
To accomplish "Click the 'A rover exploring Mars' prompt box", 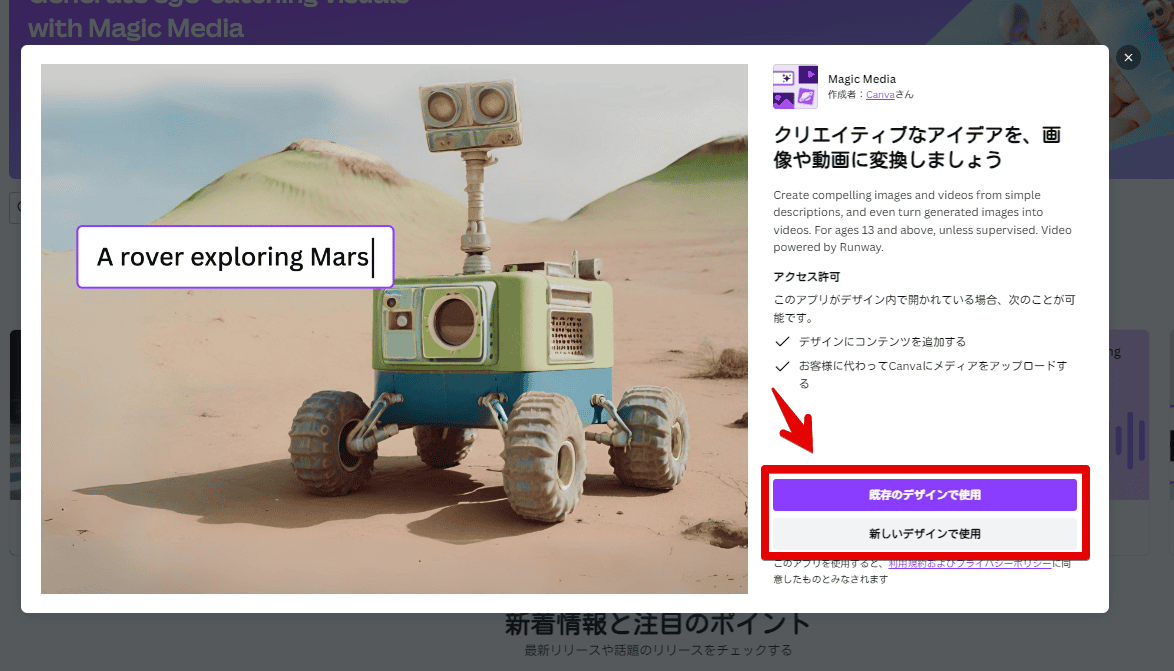I will tap(235, 257).
